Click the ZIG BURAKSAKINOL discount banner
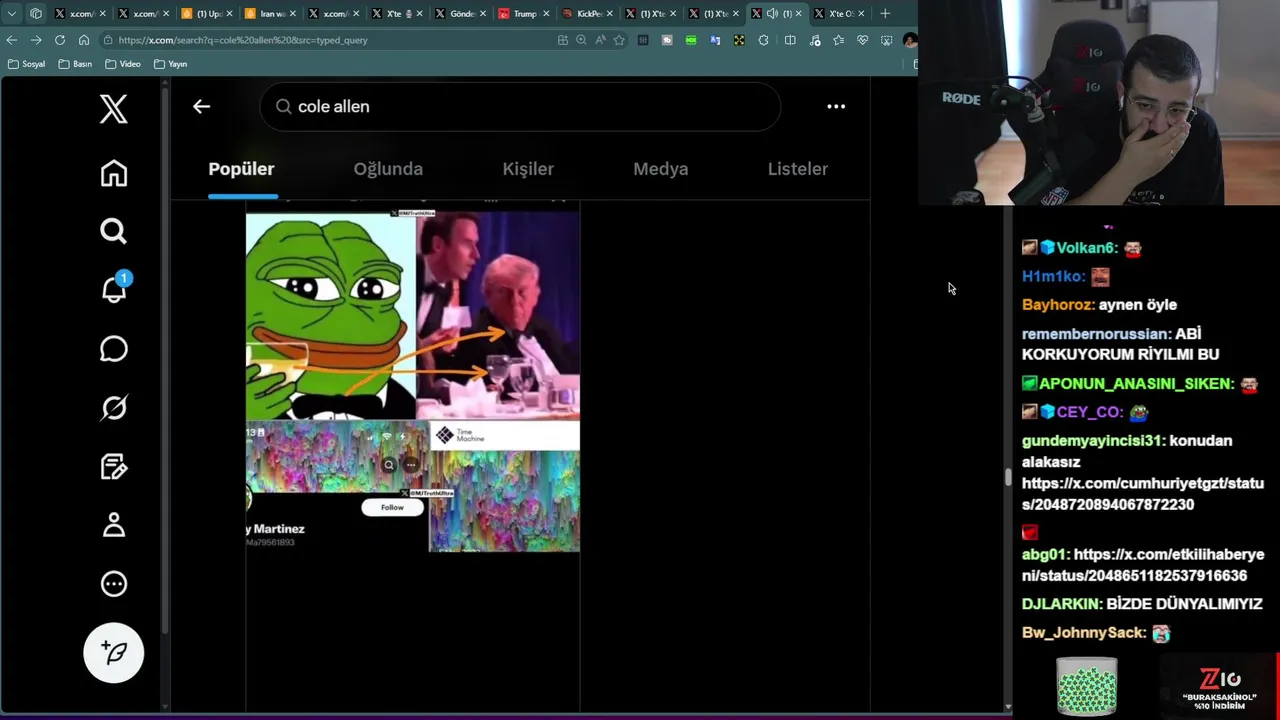 (1219, 687)
